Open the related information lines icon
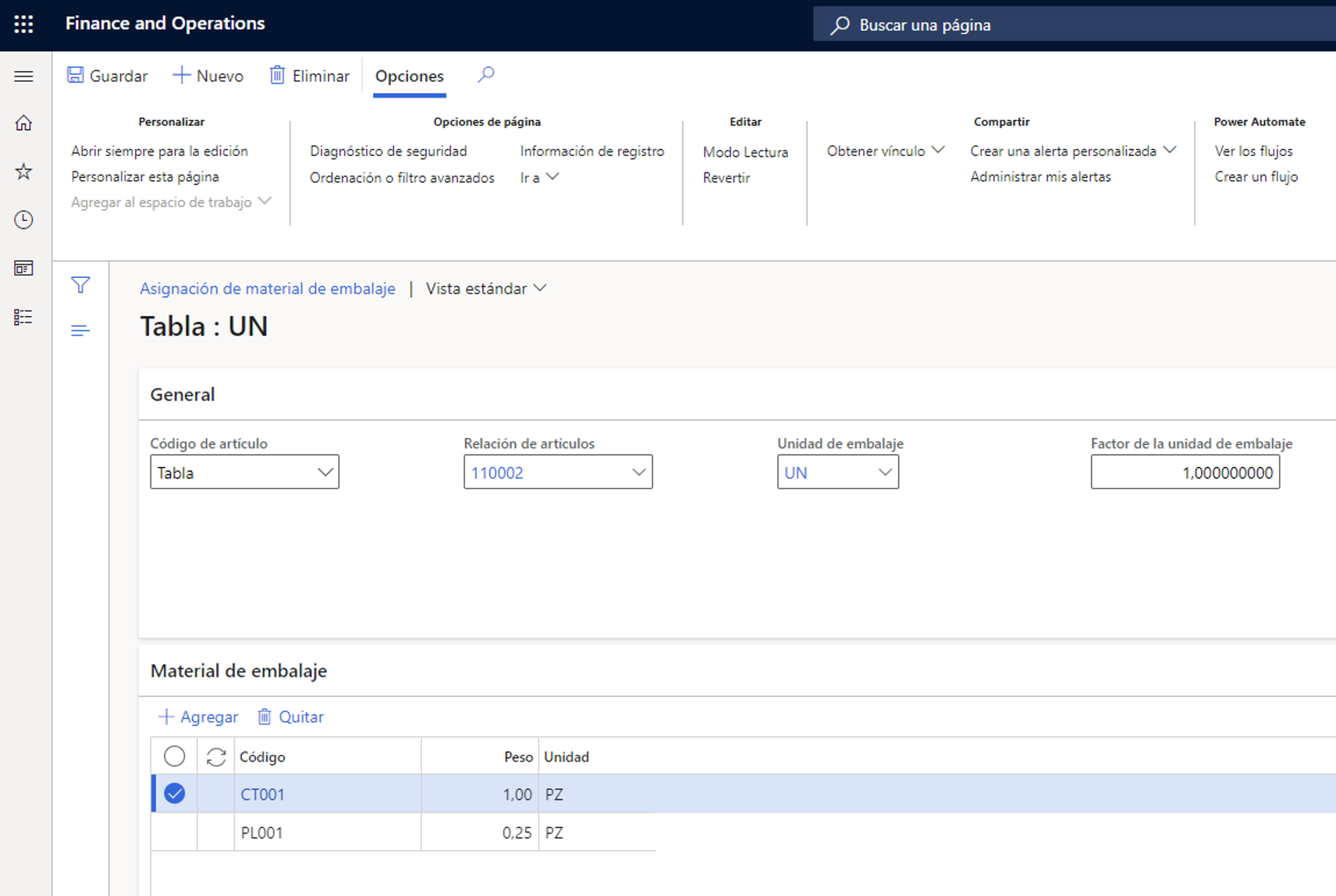 (x=80, y=331)
